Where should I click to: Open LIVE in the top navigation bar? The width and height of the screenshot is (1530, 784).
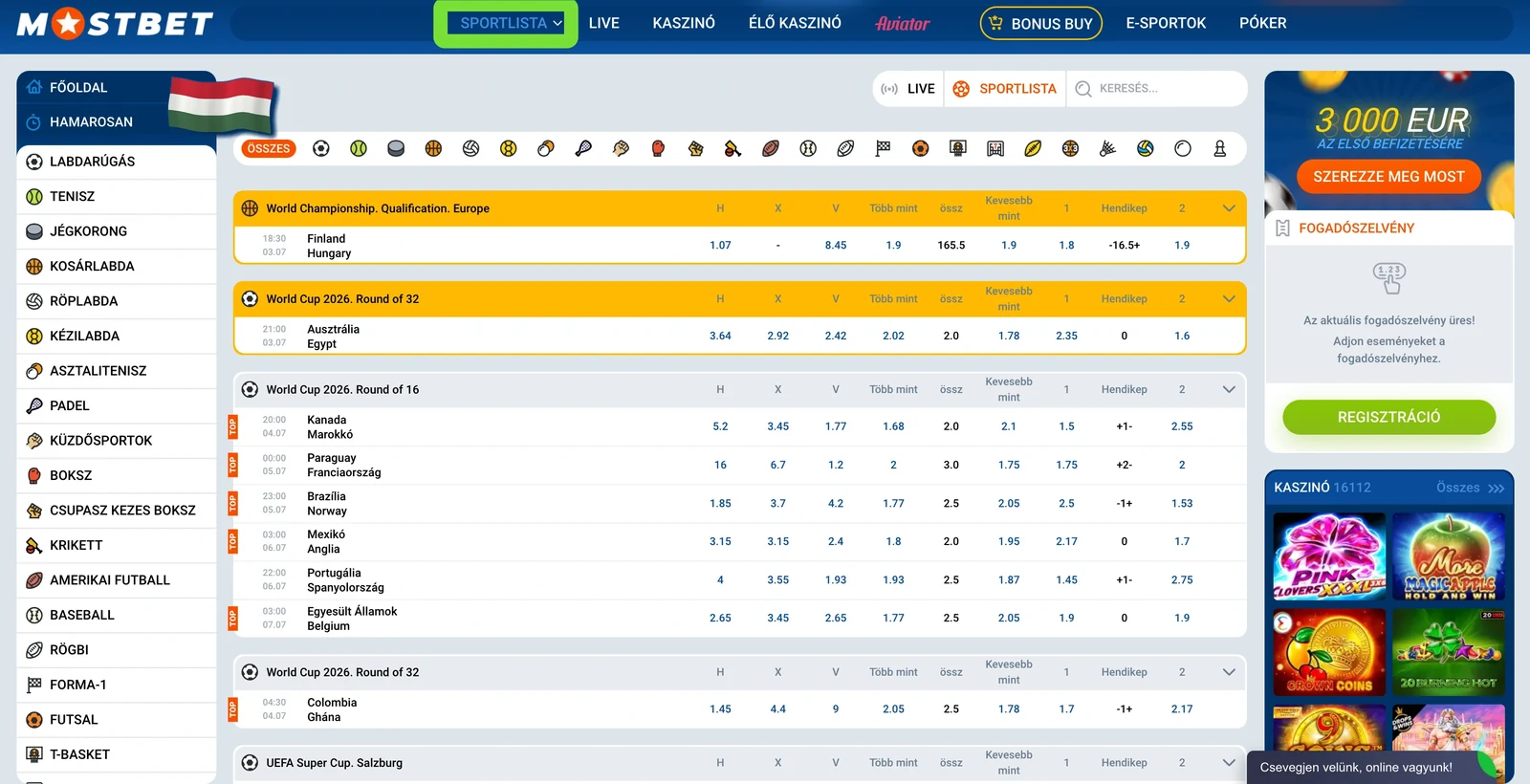tap(604, 23)
